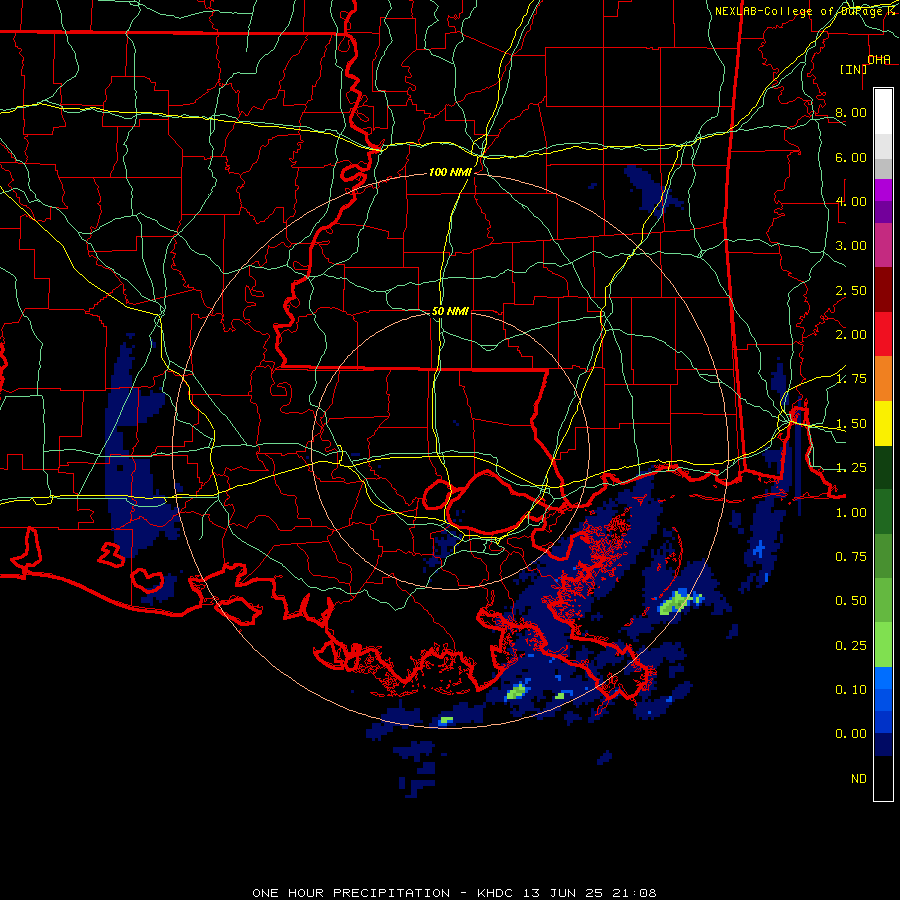The image size is (900, 900).
Task: Click the 0.75 legend value
Action: 851,557
